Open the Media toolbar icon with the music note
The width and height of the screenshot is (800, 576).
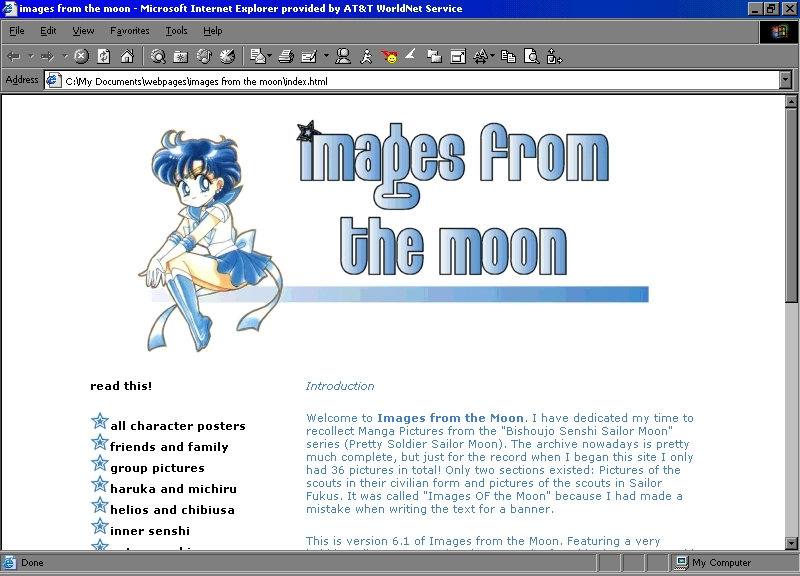[204, 56]
